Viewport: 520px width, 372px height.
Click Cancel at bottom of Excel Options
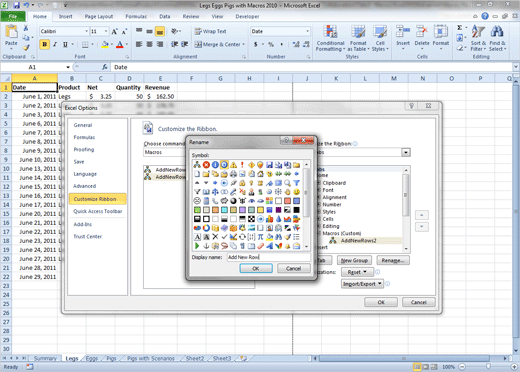(x=419, y=302)
